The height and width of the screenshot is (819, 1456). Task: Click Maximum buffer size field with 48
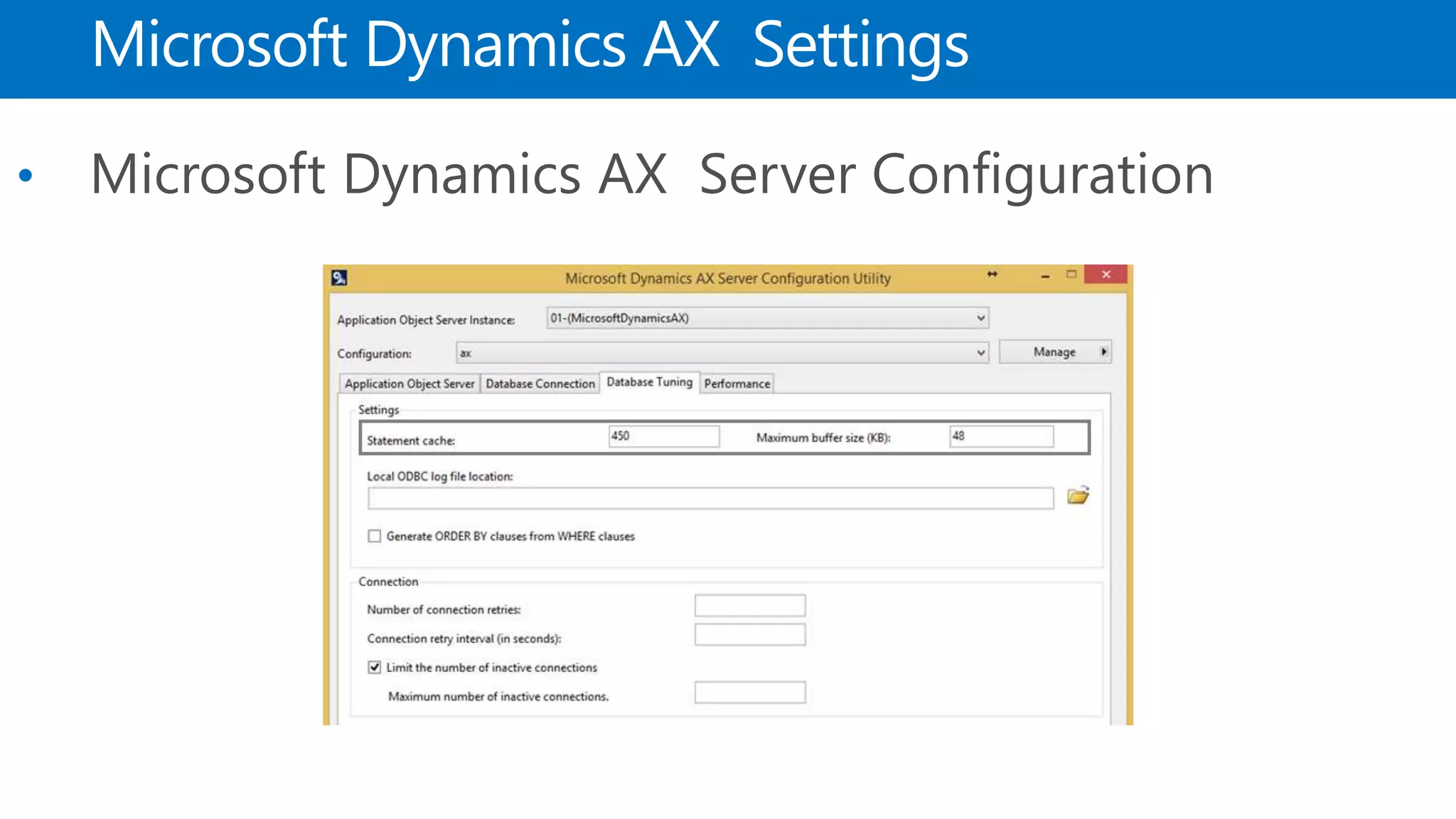pyautogui.click(x=1002, y=437)
